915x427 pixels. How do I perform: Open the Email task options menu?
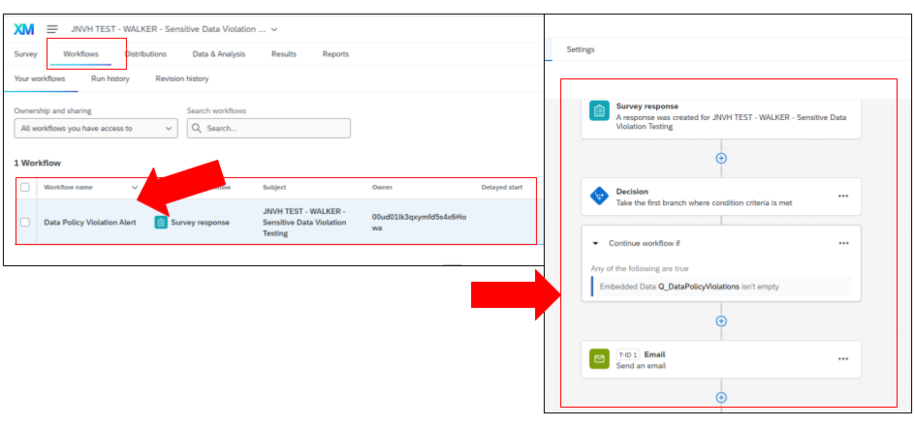843,359
